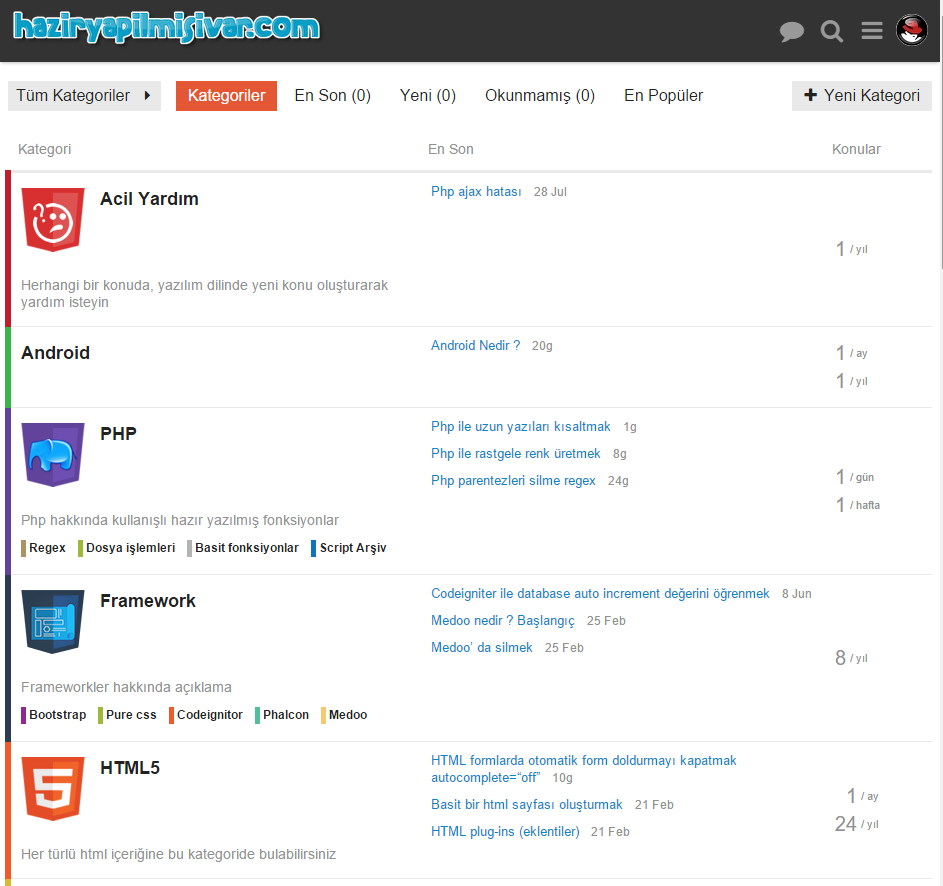Expand the Tüm Kategoriler dropdown
The width and height of the screenshot is (943, 886).
pyautogui.click(x=84, y=96)
